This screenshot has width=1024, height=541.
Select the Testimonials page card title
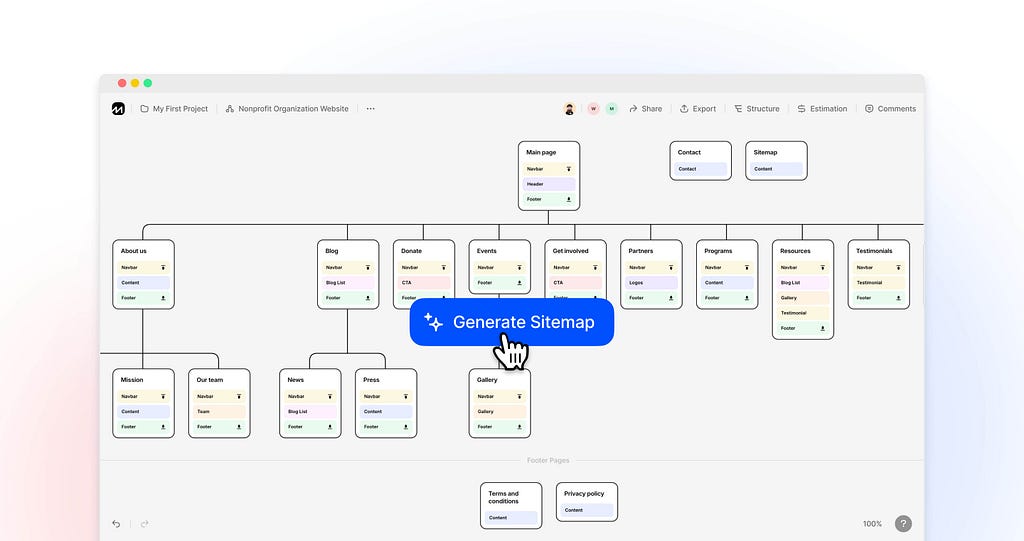click(x=874, y=251)
